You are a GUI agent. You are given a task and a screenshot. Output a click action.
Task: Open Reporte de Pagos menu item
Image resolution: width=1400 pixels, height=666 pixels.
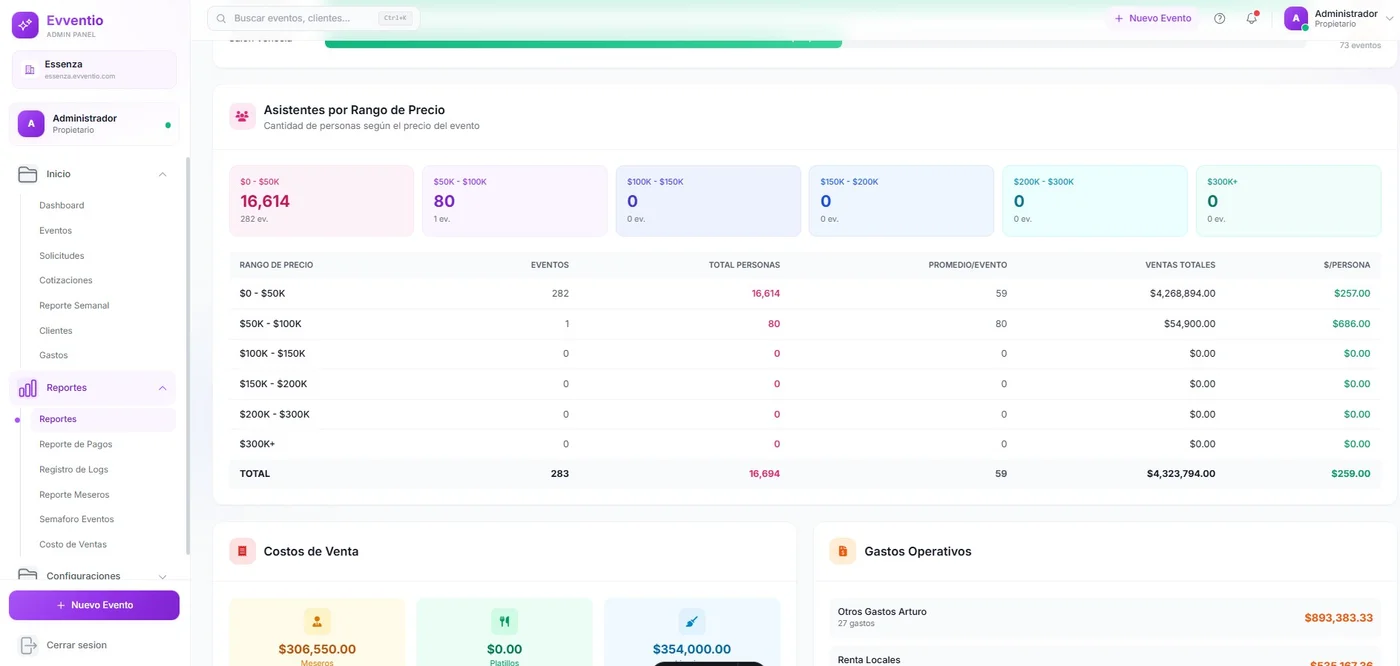tap(76, 444)
